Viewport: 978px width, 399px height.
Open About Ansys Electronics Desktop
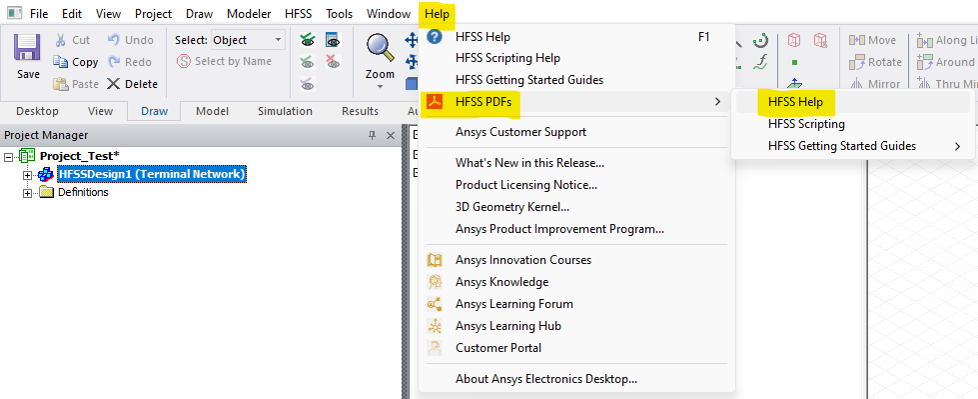[546, 378]
